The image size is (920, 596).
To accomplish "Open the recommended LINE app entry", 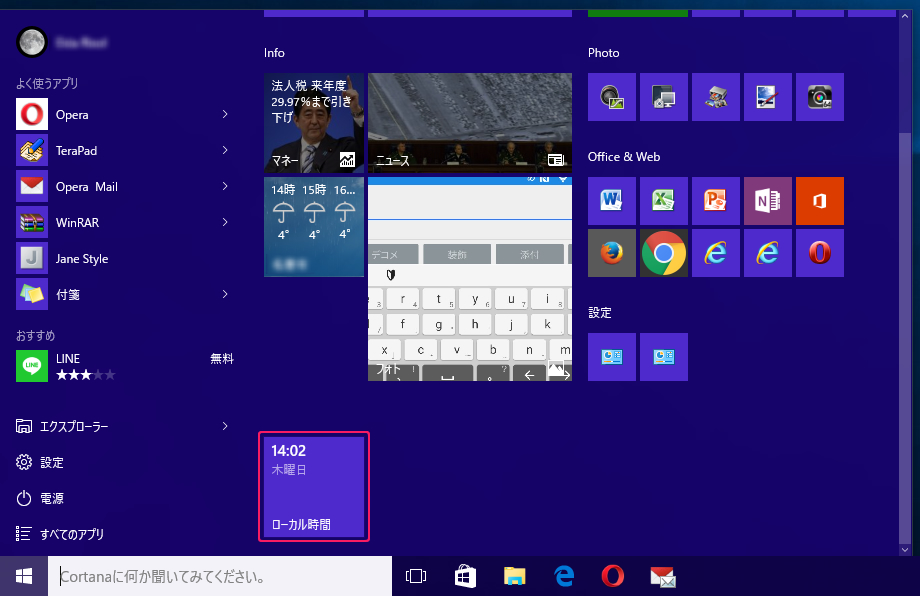I will click(x=124, y=365).
